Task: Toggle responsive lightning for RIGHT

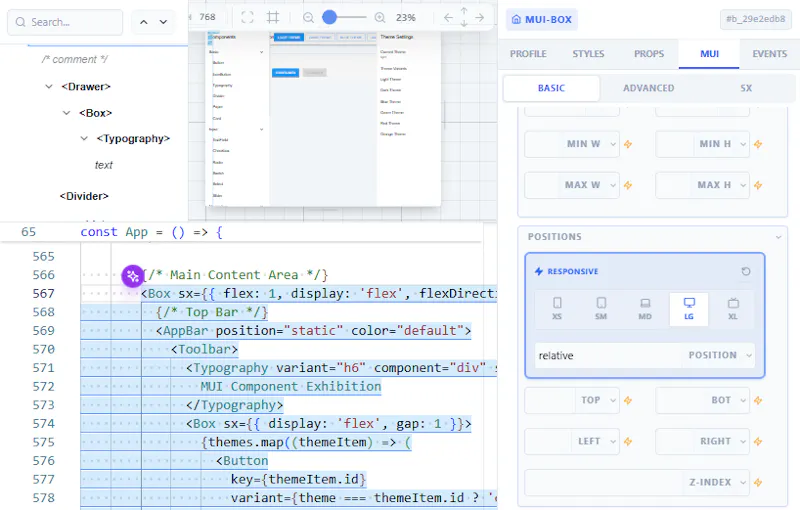Action: coord(758,441)
